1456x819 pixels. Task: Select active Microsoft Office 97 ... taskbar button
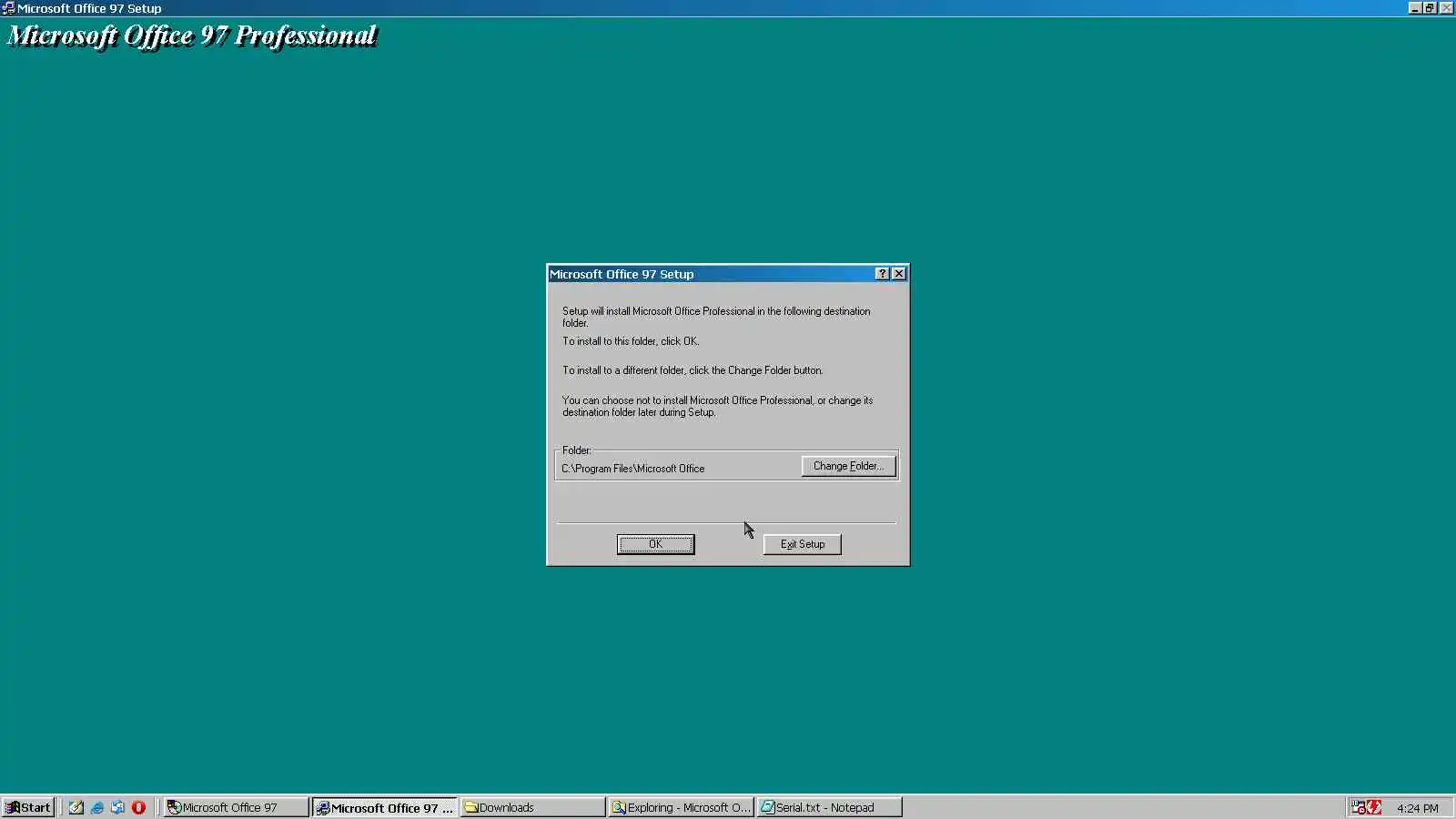click(385, 807)
